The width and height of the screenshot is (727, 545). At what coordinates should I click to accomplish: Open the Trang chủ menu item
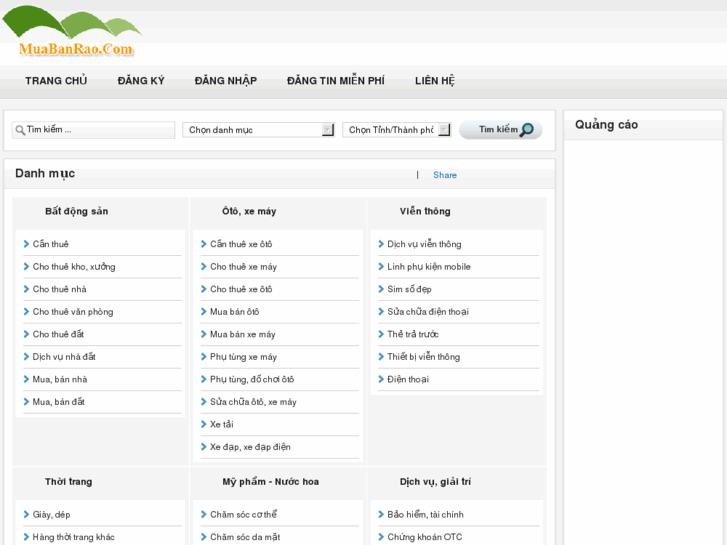(56, 81)
